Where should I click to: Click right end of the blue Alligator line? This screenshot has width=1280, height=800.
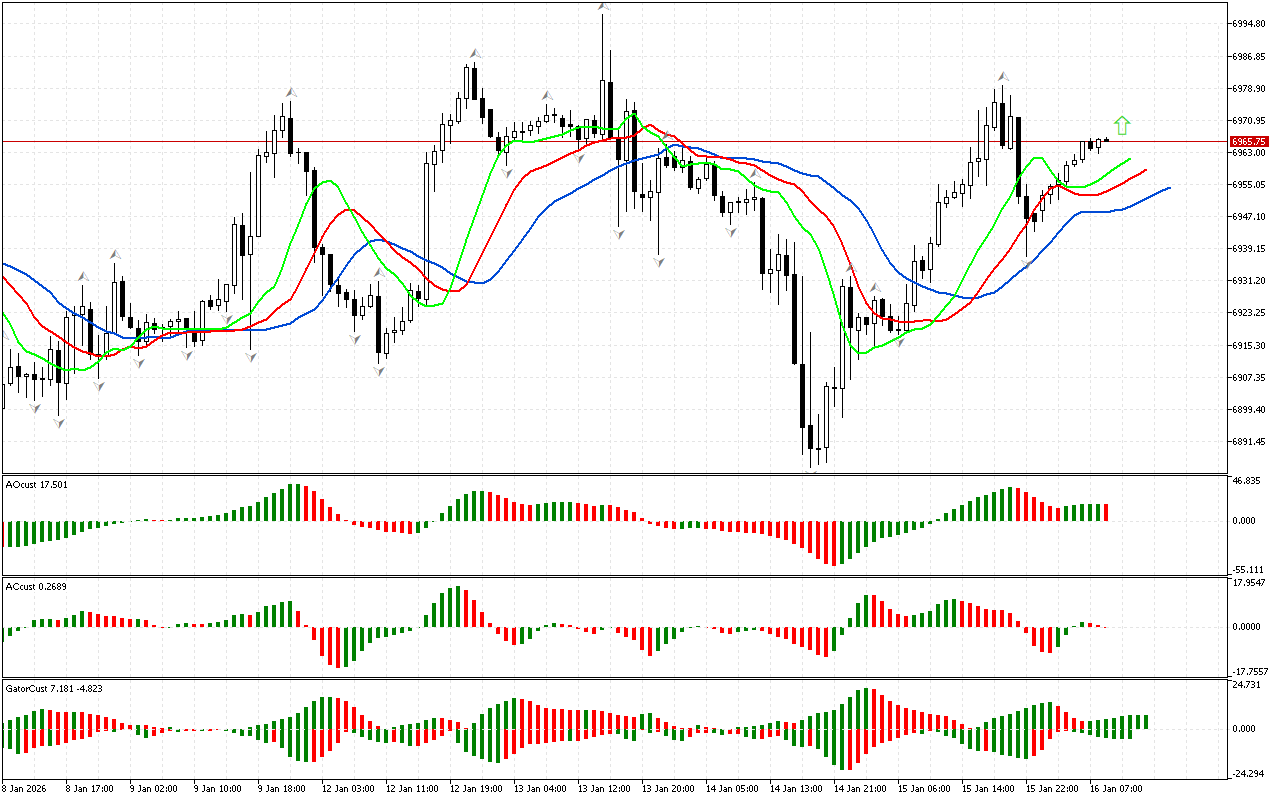point(1169,187)
